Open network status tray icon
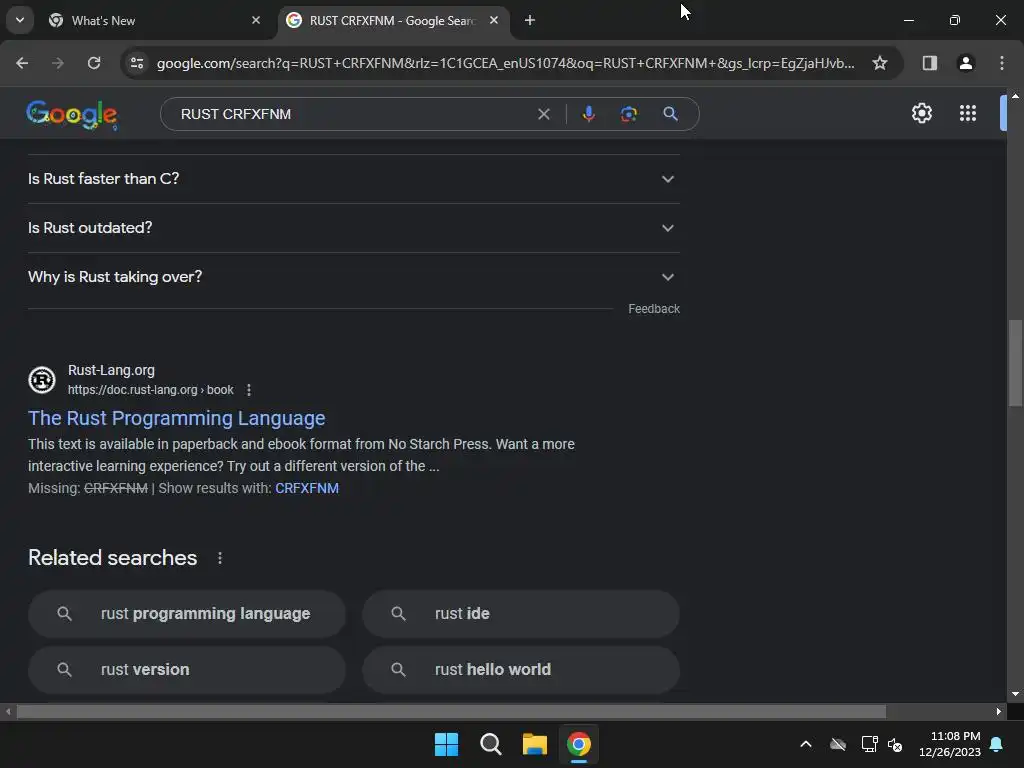This screenshot has width=1024, height=768. pos(869,744)
